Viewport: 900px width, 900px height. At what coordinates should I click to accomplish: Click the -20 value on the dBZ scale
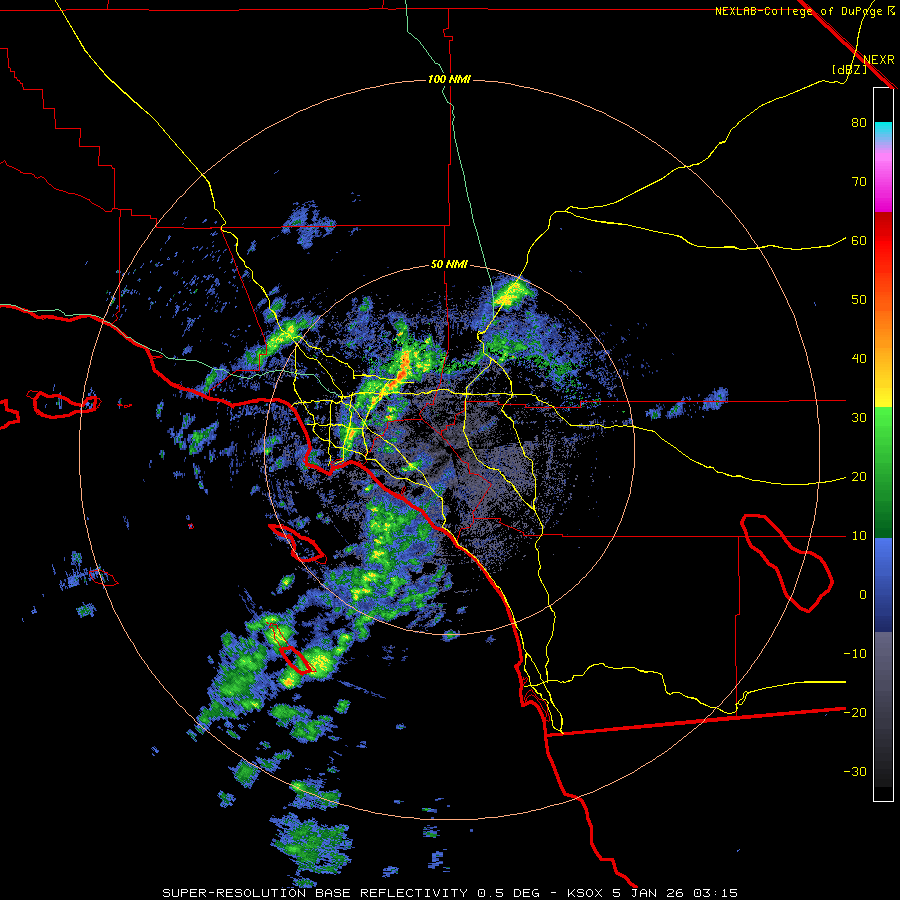point(855,712)
